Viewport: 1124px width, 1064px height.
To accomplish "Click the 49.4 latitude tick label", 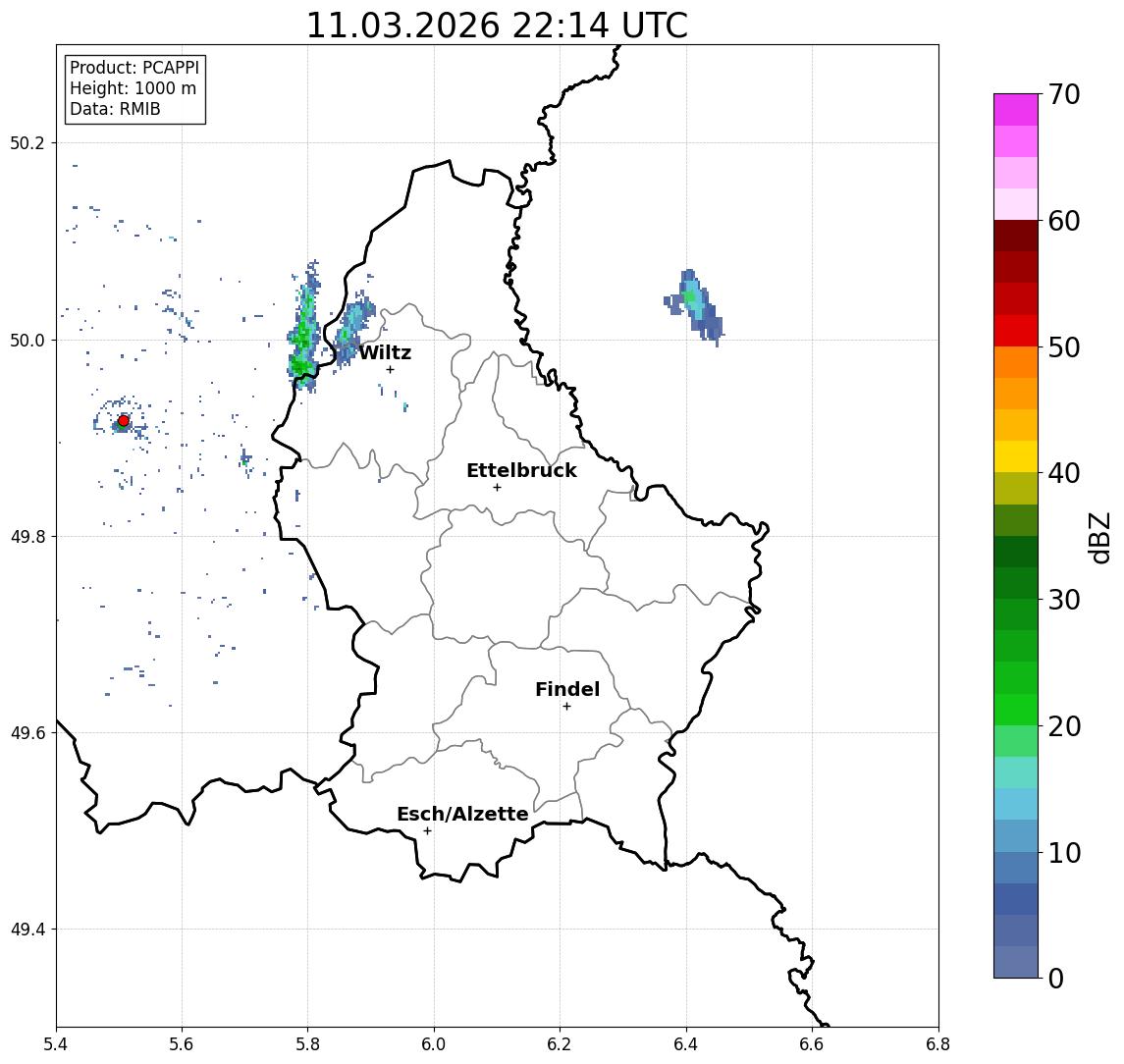I will [27, 930].
